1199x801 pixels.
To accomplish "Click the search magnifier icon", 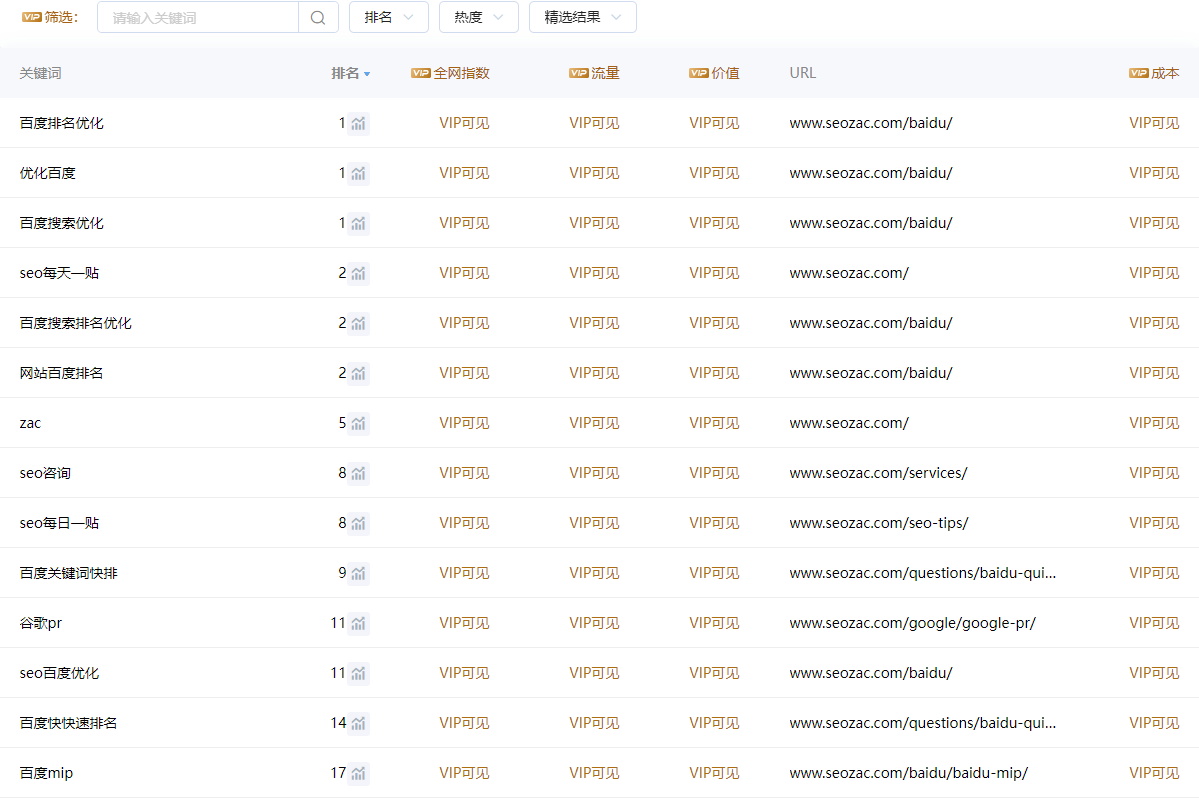I will 318,18.
